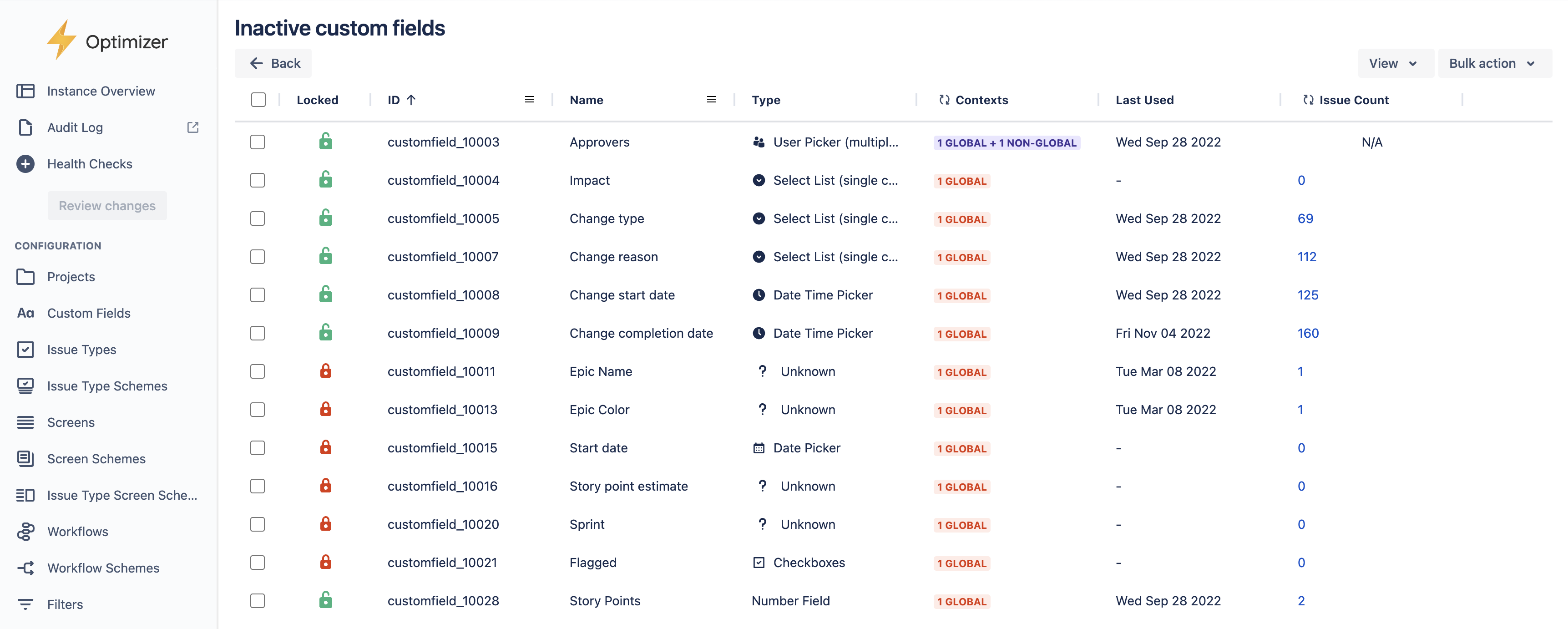Click the ID sort ascending arrow
This screenshot has width=1568, height=629.
click(x=411, y=100)
